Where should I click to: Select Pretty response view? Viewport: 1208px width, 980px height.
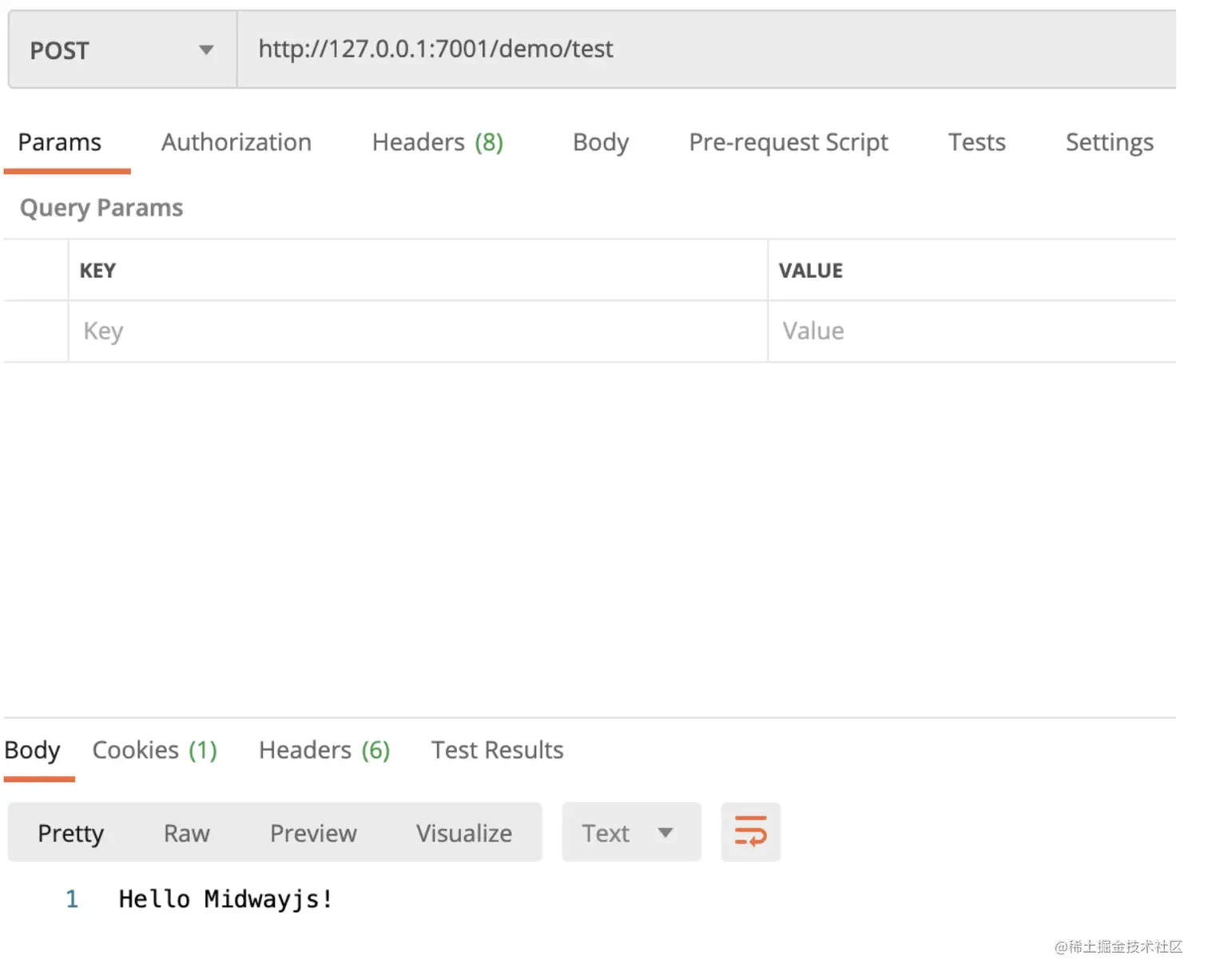pyautogui.click(x=71, y=834)
